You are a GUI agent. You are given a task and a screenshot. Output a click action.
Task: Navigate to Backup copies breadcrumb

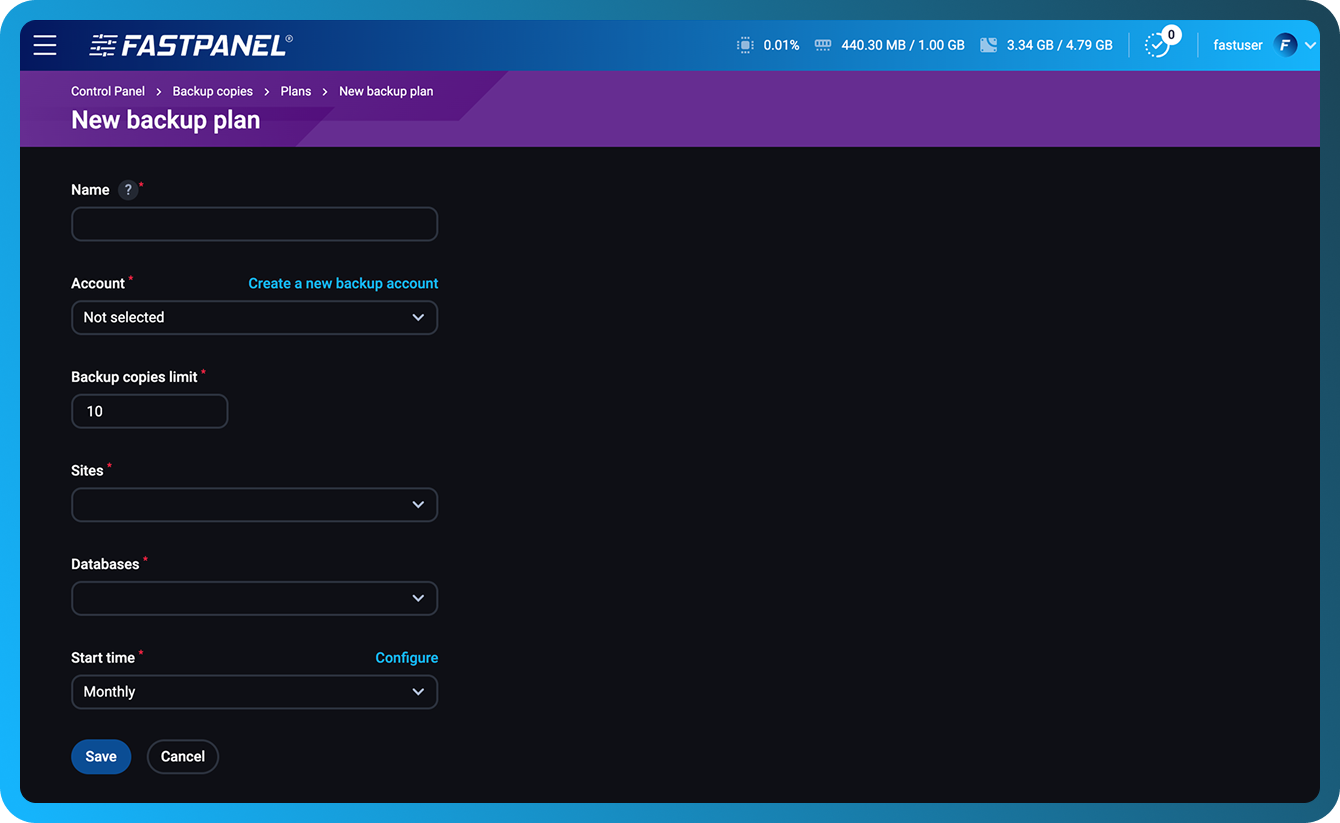pos(212,91)
